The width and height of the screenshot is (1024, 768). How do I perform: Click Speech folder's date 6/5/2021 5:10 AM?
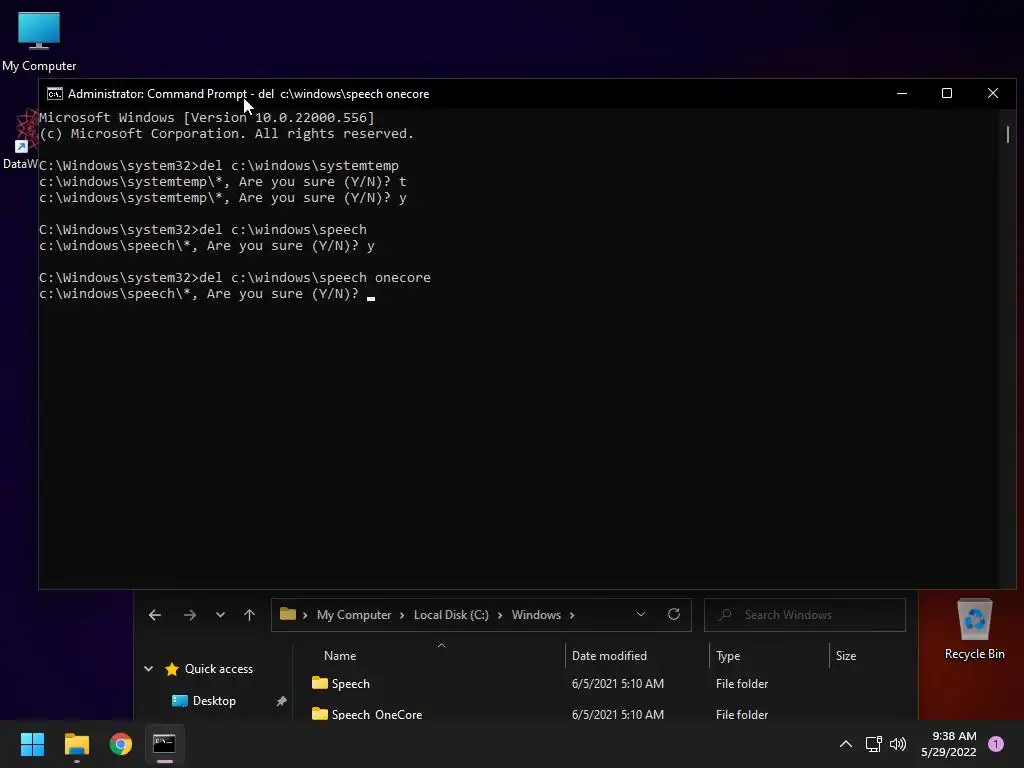618,684
